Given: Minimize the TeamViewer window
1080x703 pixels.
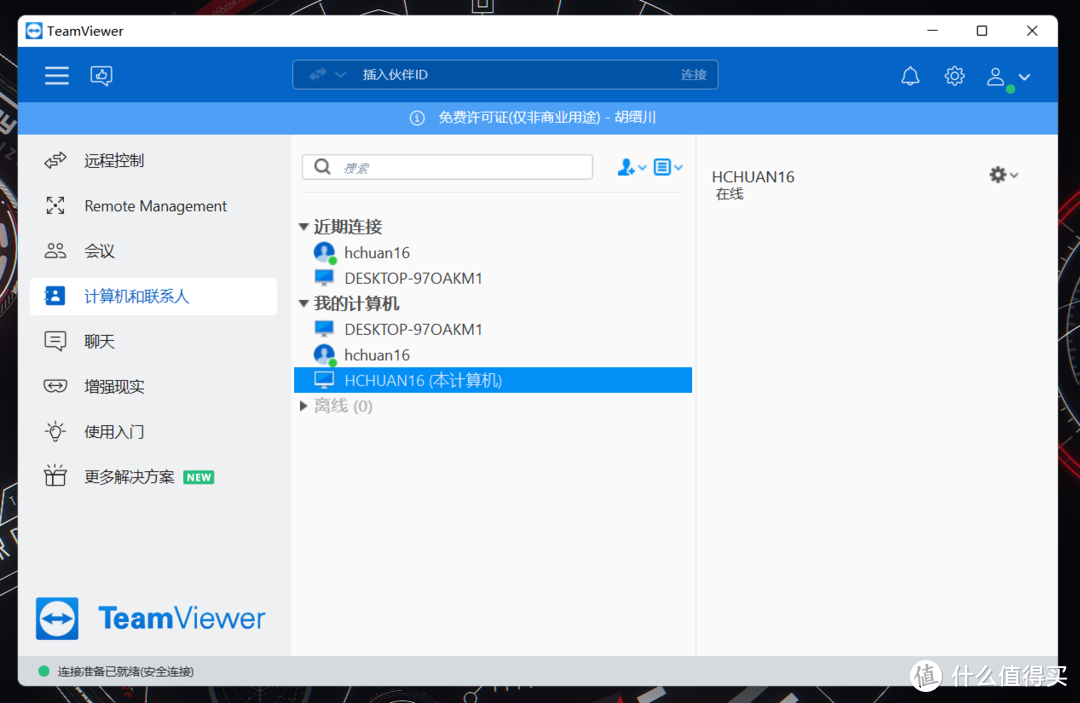Looking at the screenshot, I should click(x=933, y=31).
